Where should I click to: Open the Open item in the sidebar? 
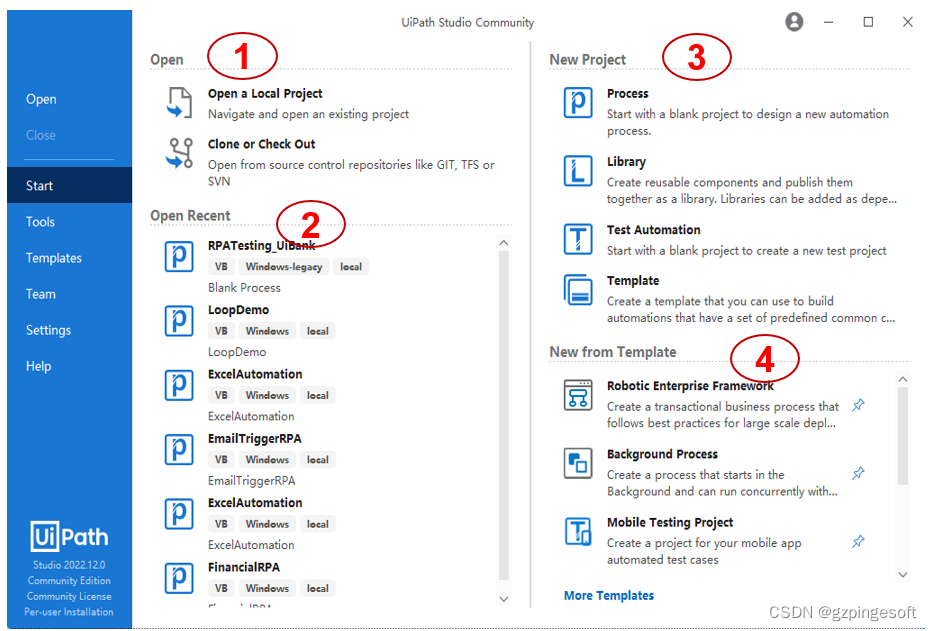[41, 99]
